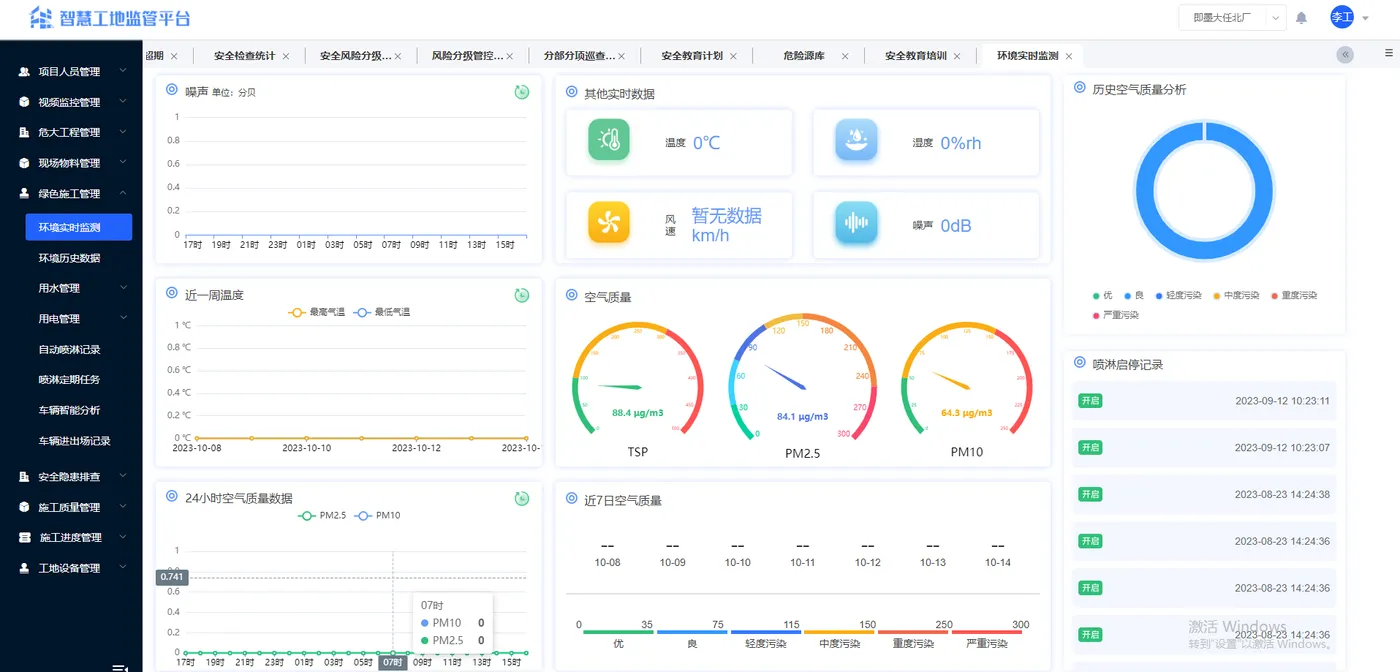Open 自动喷淋记录 in the sidebar
The height and width of the screenshot is (672, 1400).
tap(69, 349)
